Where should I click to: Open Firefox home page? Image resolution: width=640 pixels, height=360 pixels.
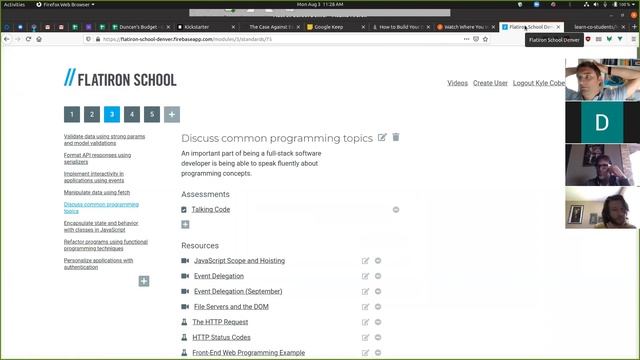[39, 39]
